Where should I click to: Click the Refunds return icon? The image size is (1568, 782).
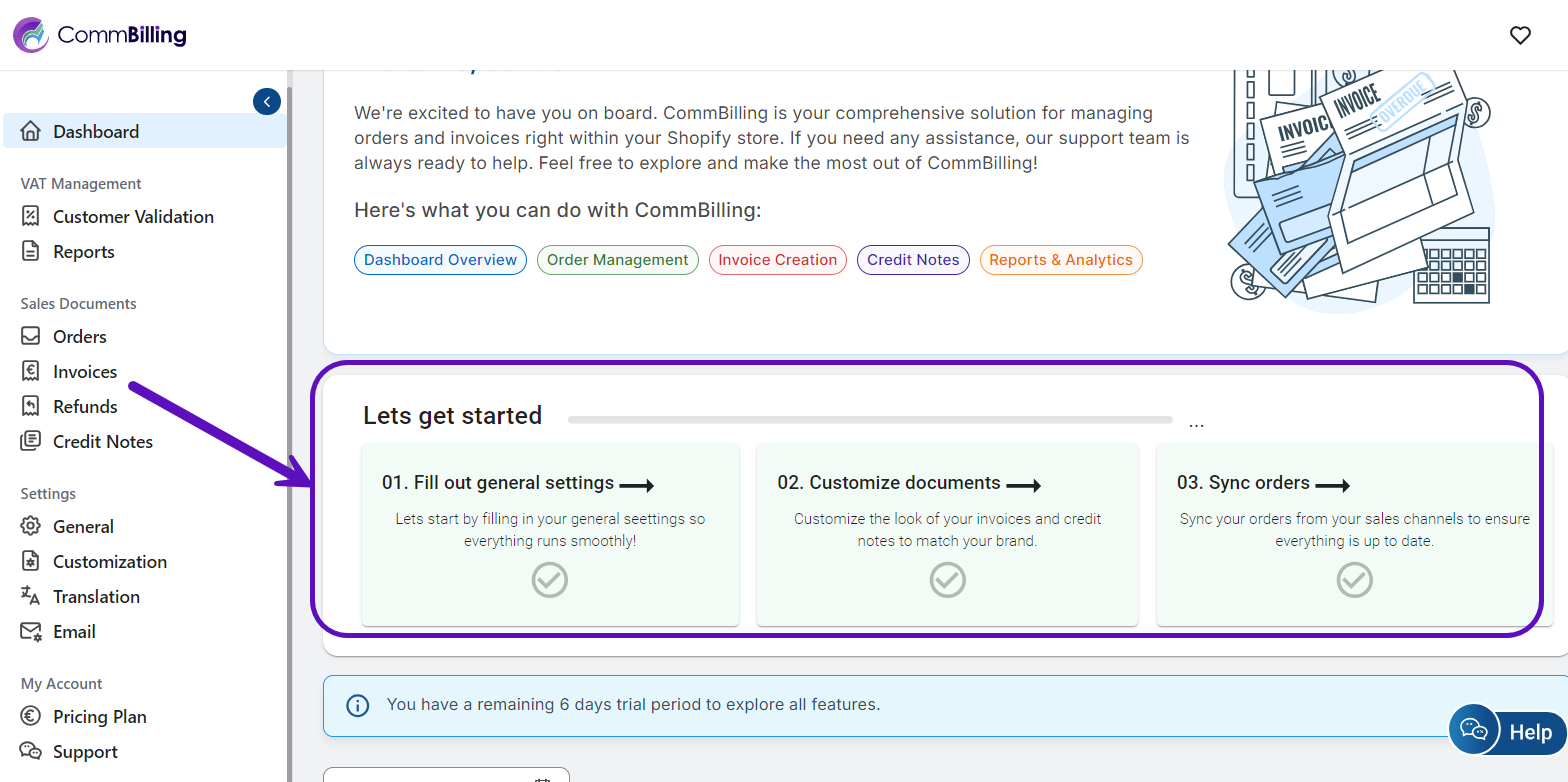[x=31, y=406]
